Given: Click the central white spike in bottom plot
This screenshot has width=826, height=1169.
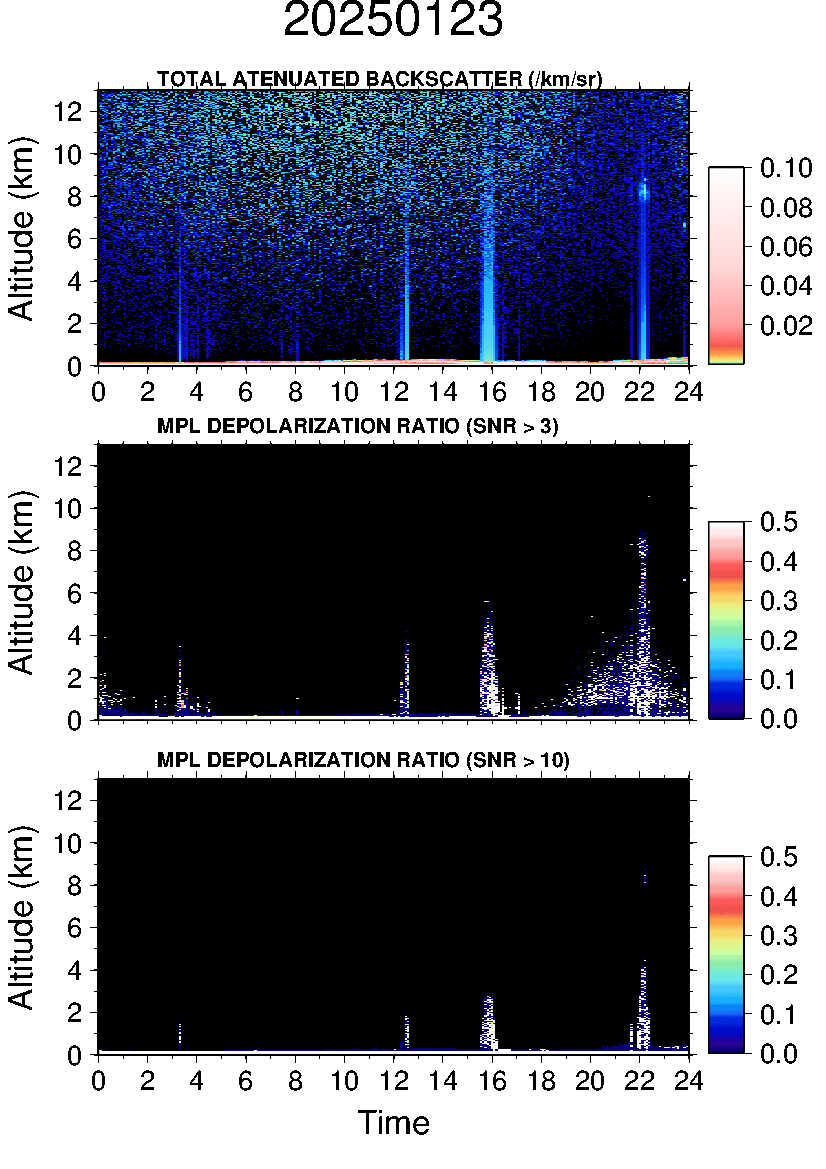Looking at the screenshot, I should pyautogui.click(x=488, y=1022).
